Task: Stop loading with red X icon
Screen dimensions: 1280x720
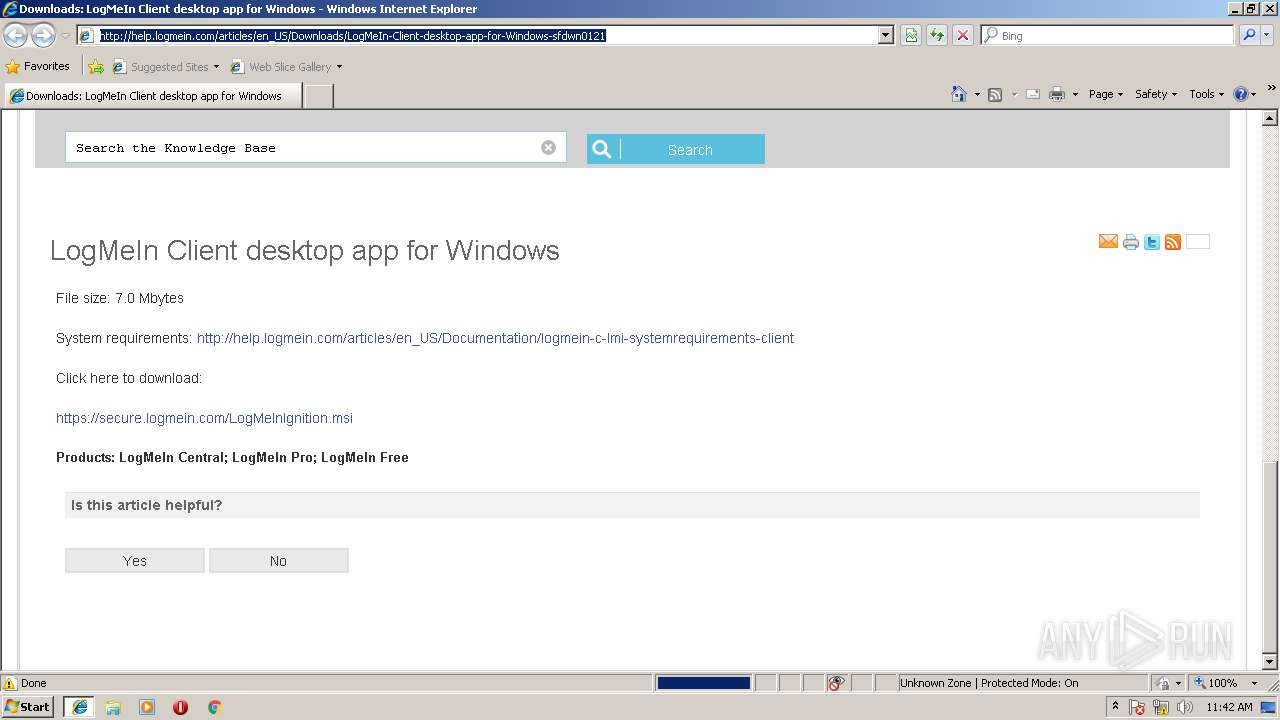Action: pyautogui.click(x=963, y=35)
